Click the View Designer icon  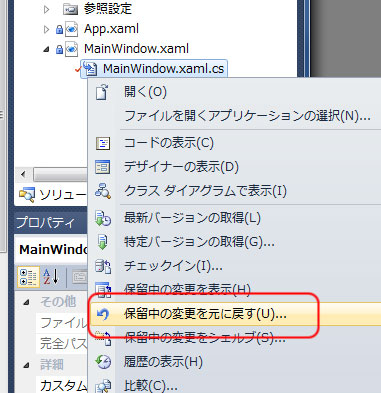[103, 167]
